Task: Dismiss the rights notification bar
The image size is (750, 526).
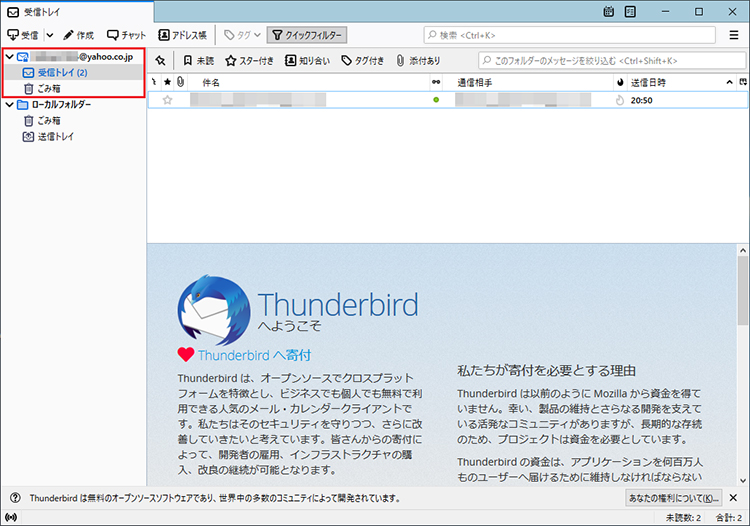Action: [x=733, y=498]
